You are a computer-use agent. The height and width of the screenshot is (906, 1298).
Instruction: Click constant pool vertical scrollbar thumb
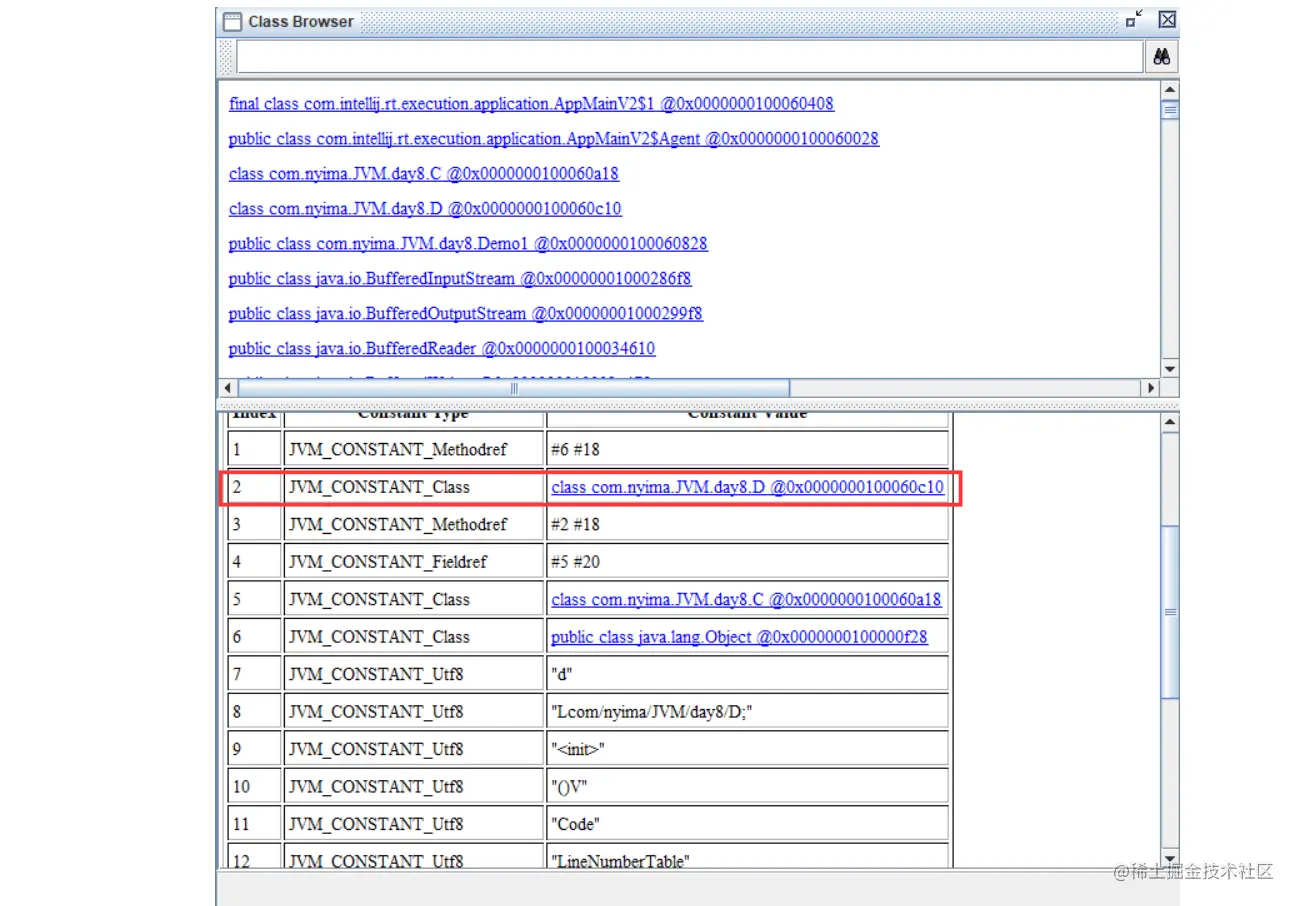pos(1169,610)
